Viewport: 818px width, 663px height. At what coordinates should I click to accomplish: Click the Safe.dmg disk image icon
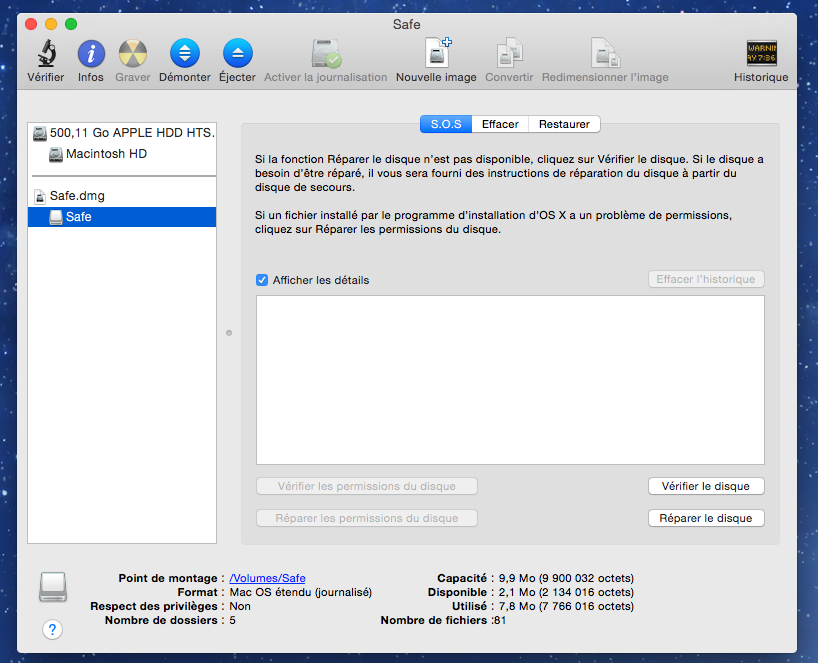(x=40, y=196)
